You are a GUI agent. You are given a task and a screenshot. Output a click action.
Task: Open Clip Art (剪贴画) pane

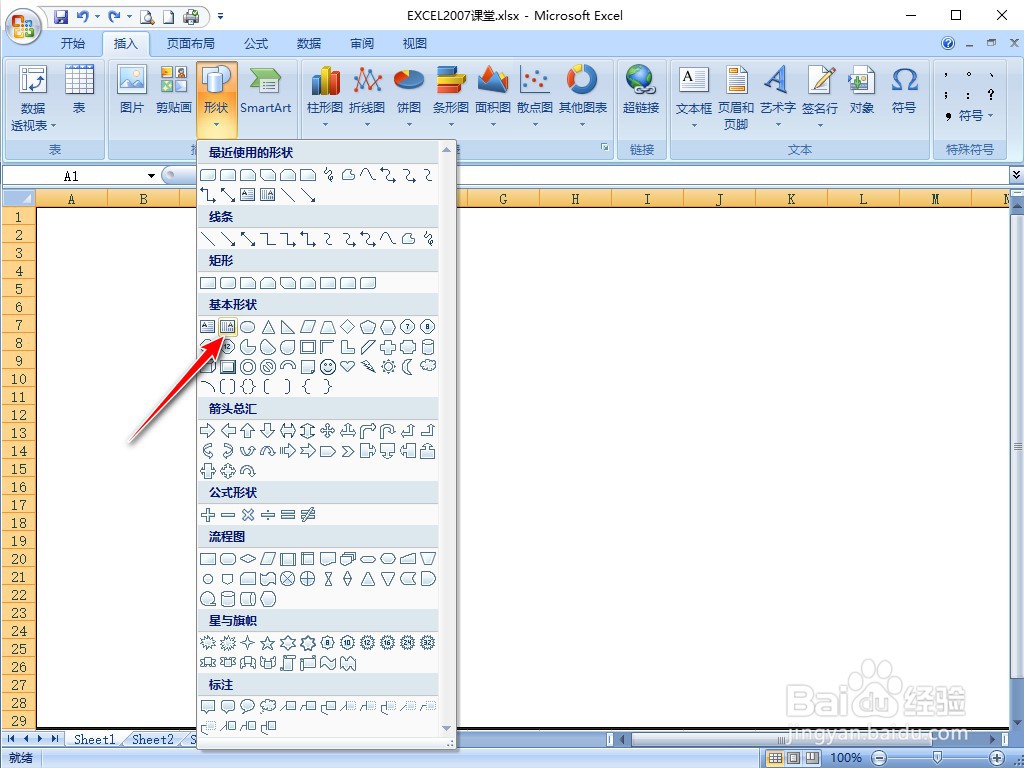click(x=174, y=90)
